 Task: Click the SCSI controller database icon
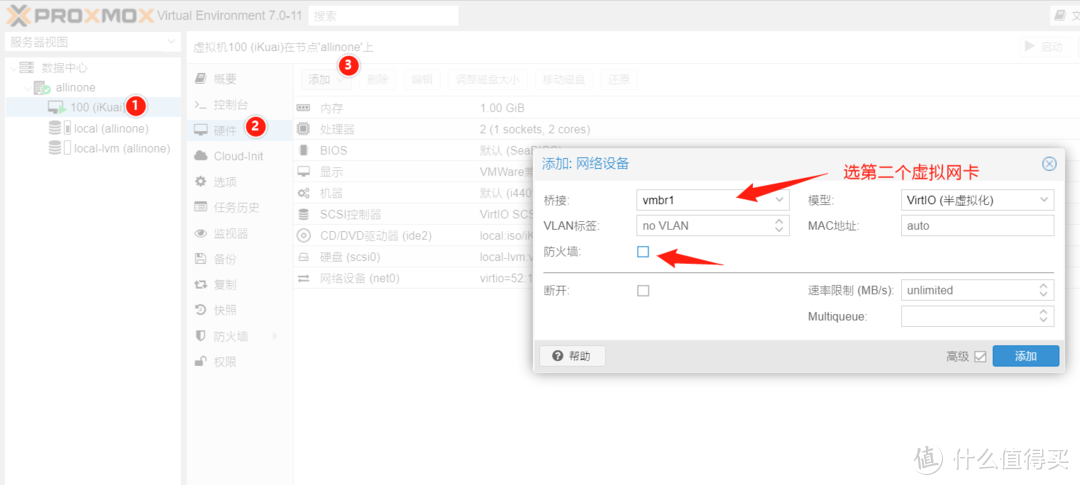[x=303, y=214]
